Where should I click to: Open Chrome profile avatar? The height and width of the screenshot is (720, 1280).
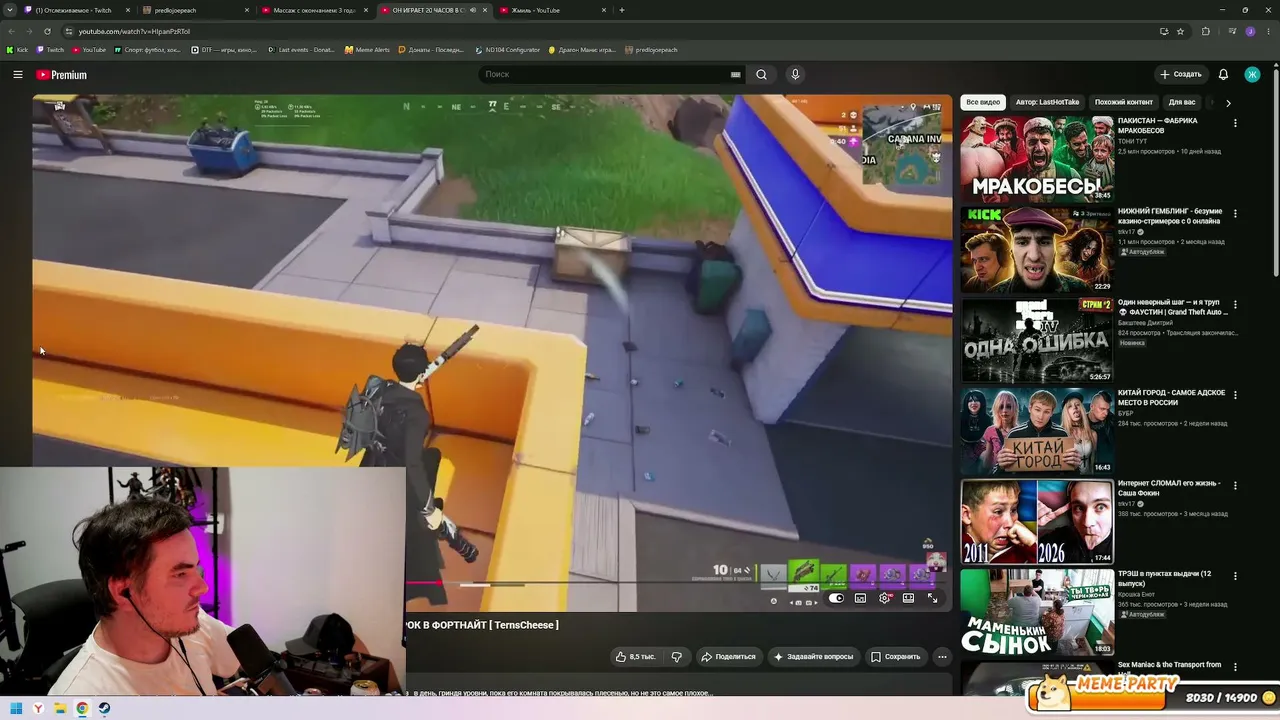coord(1250,31)
